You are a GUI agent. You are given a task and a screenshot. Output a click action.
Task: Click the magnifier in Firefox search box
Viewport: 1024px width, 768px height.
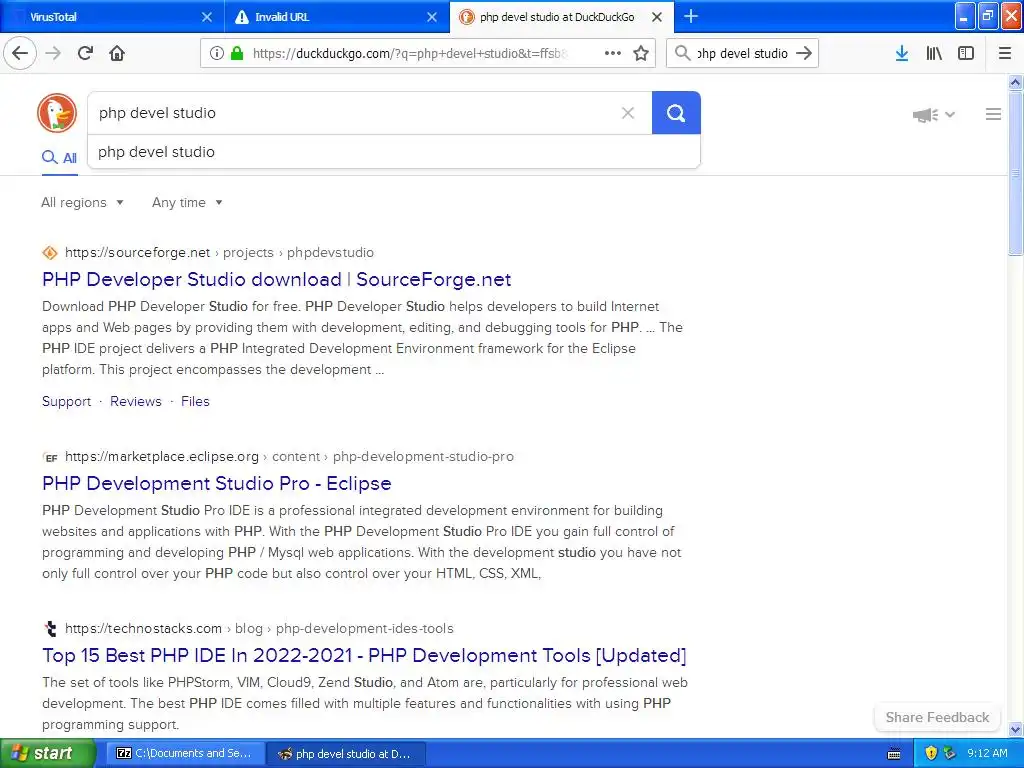[x=682, y=54]
